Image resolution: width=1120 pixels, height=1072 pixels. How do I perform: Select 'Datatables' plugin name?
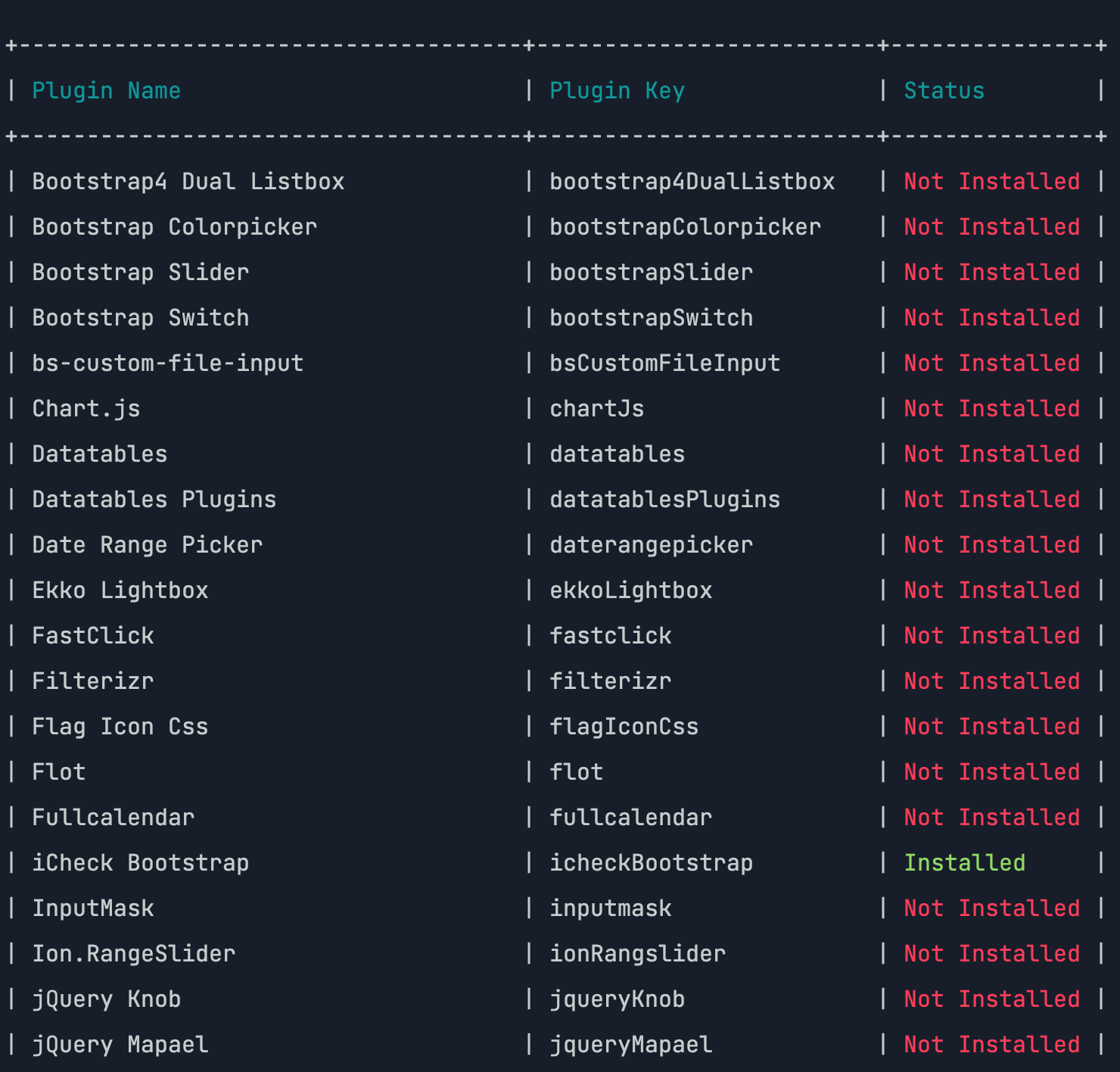tap(100, 454)
